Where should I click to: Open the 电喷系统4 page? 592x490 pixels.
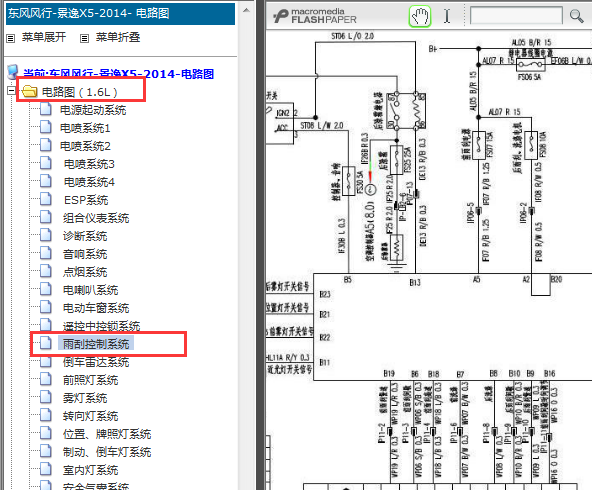[89, 182]
